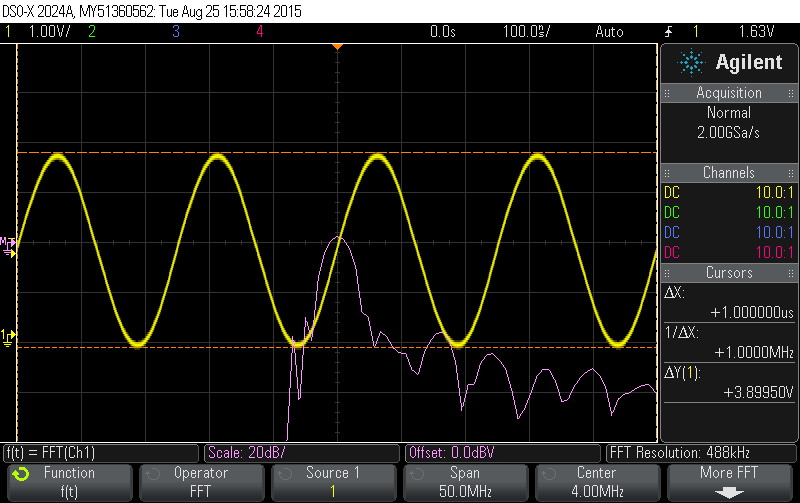
Task: Click the Offset: 0.0dBV readout
Action: [503, 452]
